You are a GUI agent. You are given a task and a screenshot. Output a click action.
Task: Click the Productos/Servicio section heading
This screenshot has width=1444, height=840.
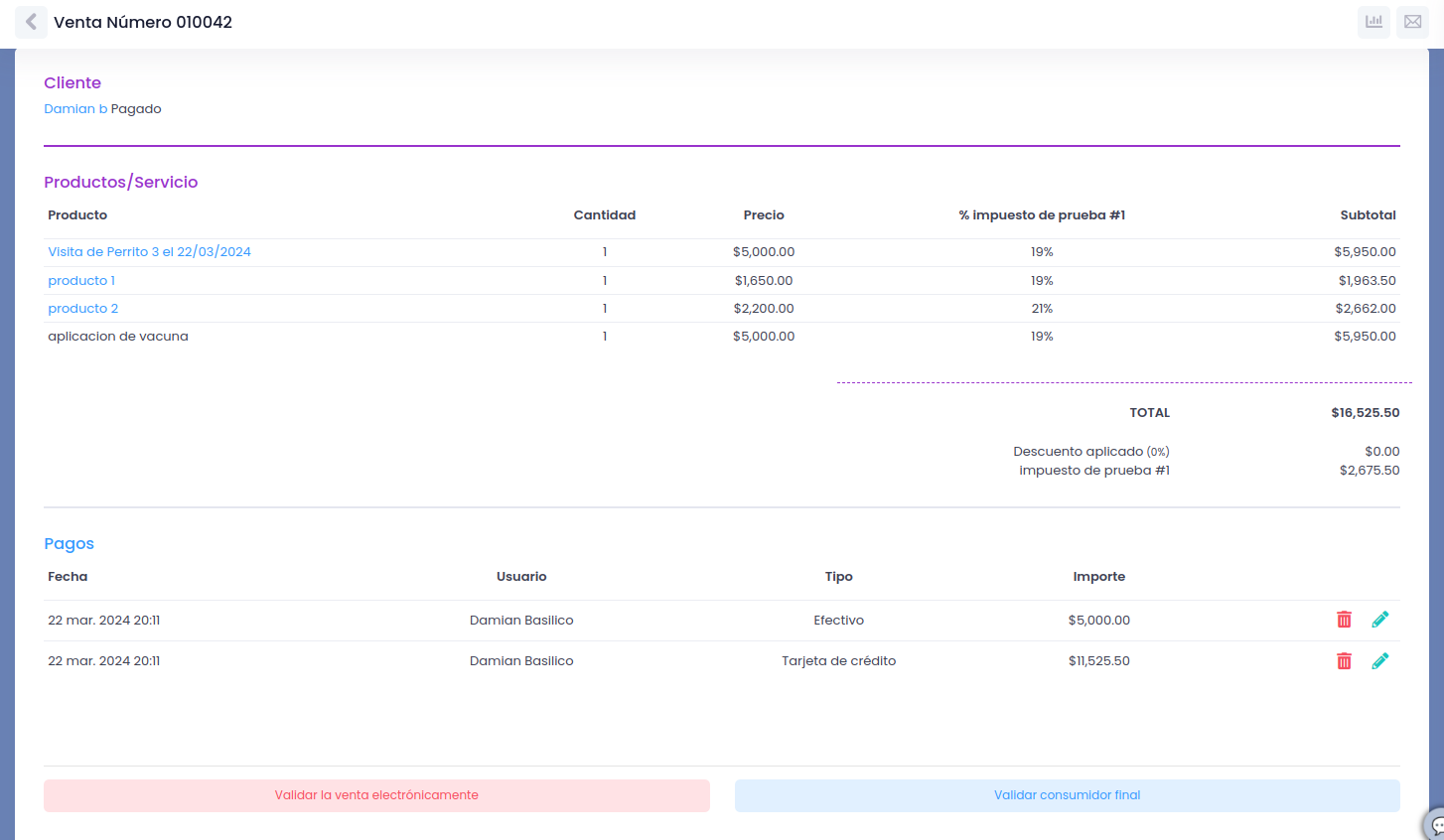pos(121,183)
